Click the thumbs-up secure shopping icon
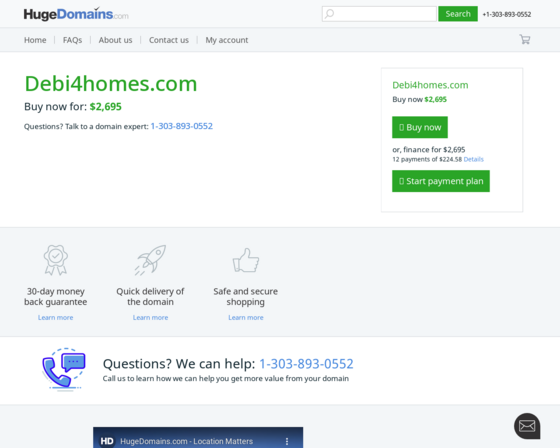Screen dimensions: 560x448 [246, 260]
